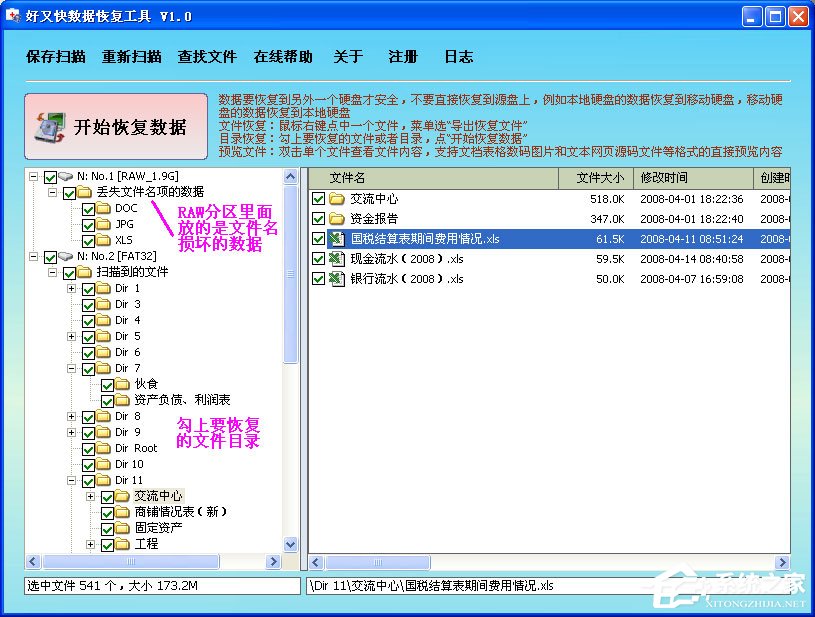815x617 pixels.
Task: Click the Excel icon for 资金报告 row
Action: point(339,218)
